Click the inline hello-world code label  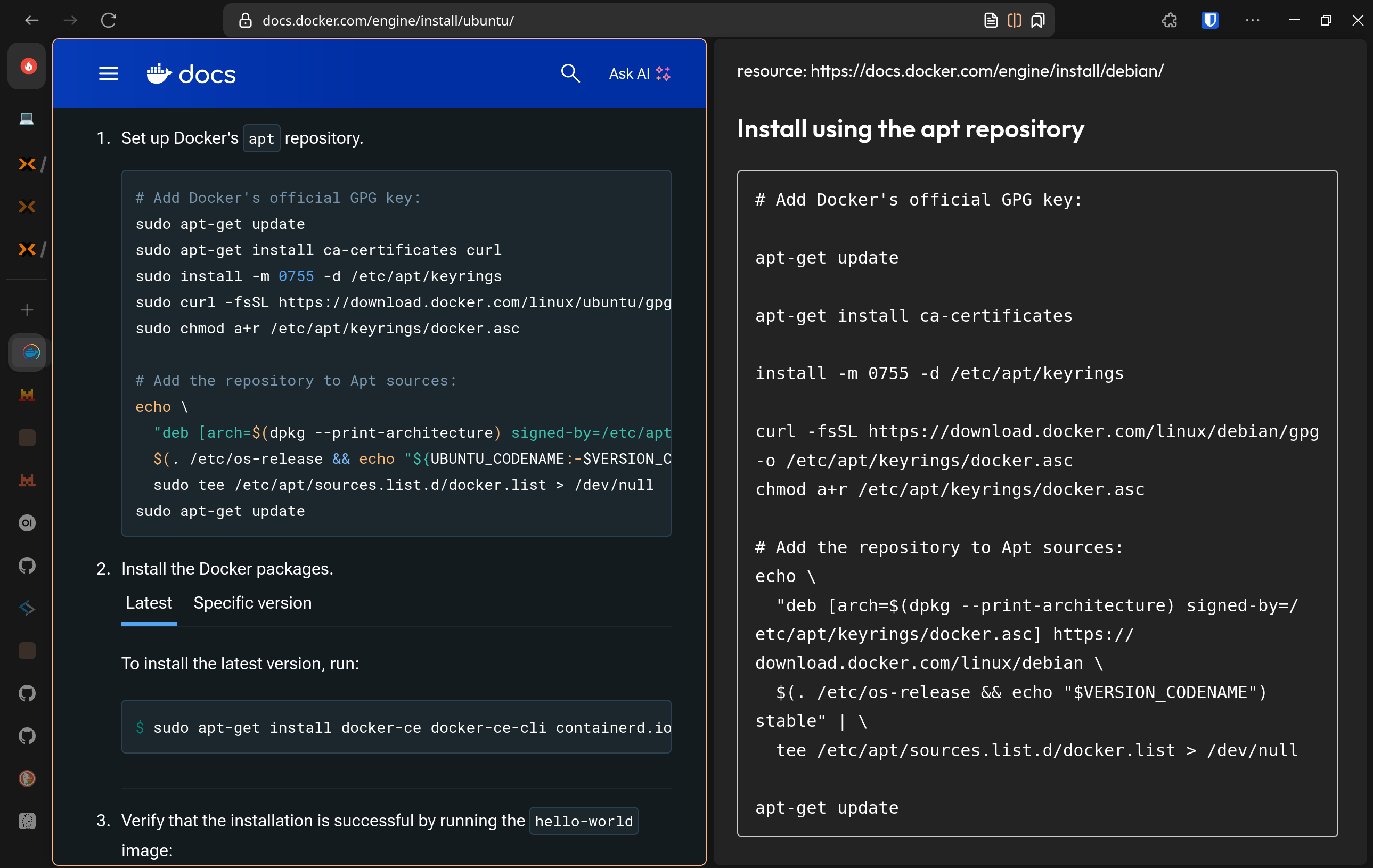click(x=584, y=821)
